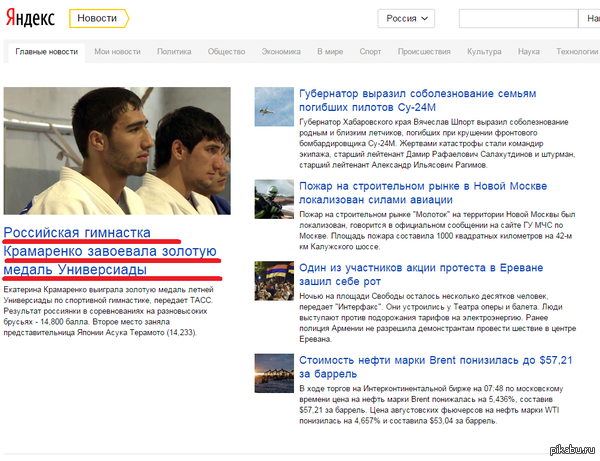Viewport: 600px width, 461px height.
Task: Click the Яндекс logo
Action: 32,18
